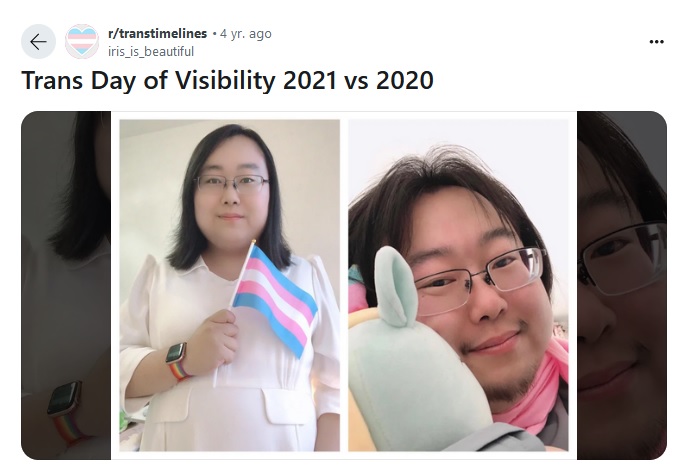
Task: Click the white divider between both photos
Action: [344, 285]
